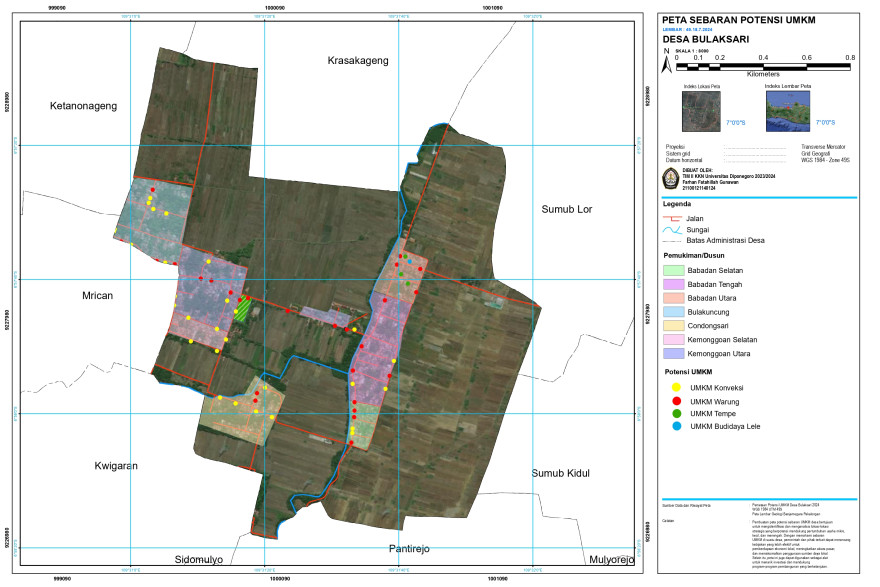Select the yellow UMKM Konveksi legend dot

pyautogui.click(x=677, y=387)
